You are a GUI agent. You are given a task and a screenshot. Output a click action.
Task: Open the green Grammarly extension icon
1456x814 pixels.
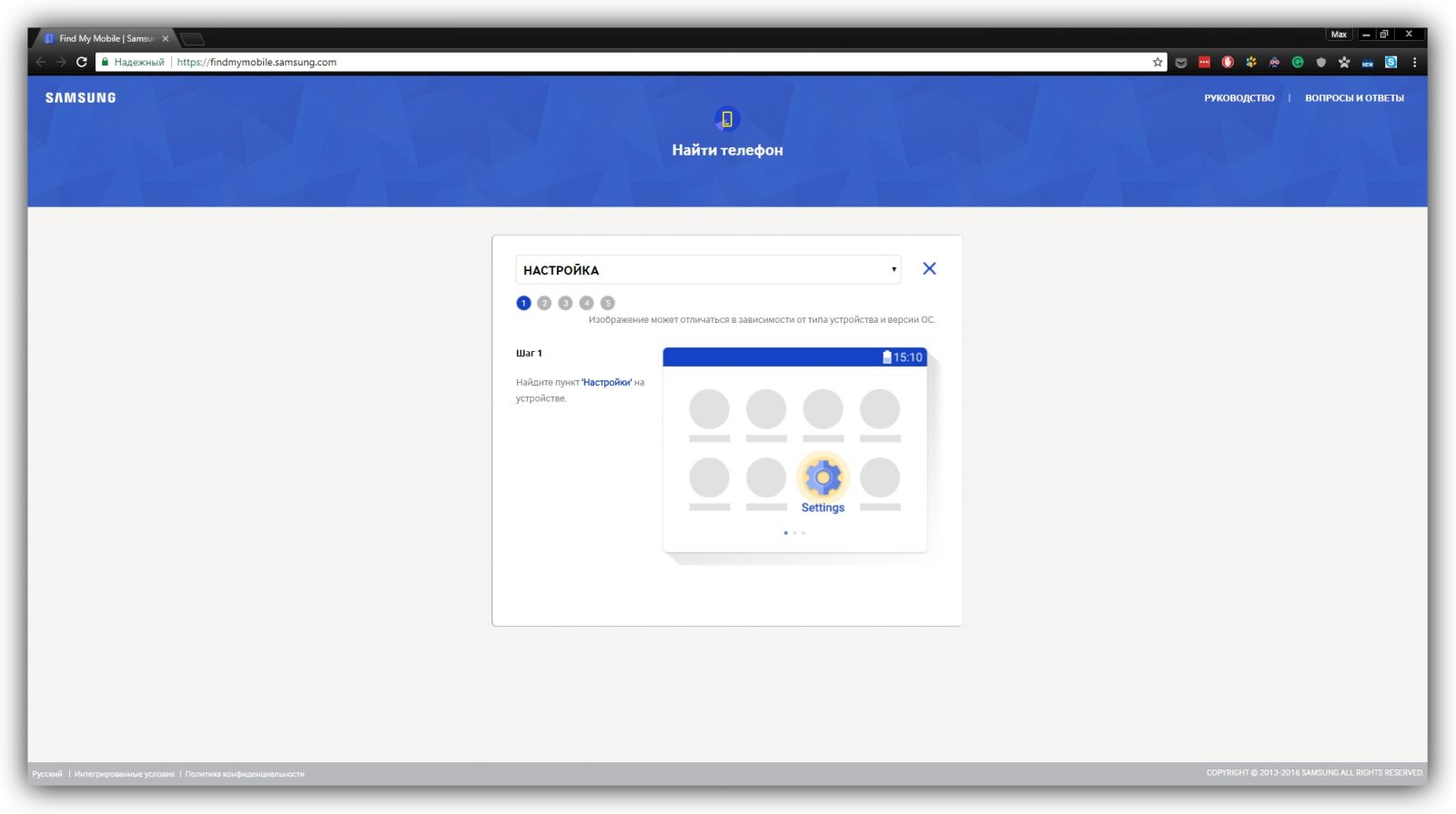click(x=1298, y=62)
